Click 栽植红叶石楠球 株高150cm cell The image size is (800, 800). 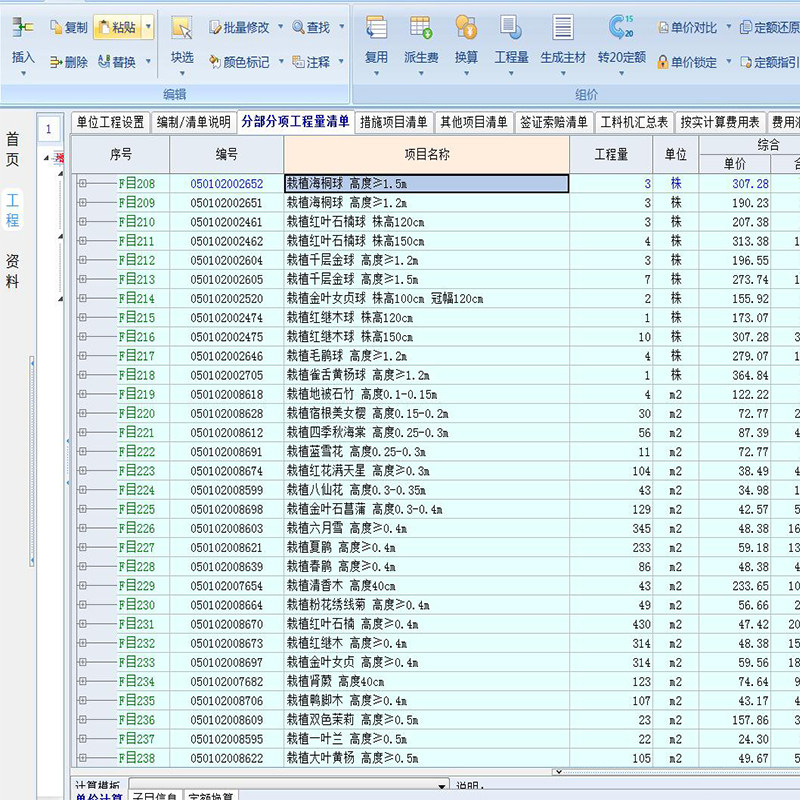point(426,241)
